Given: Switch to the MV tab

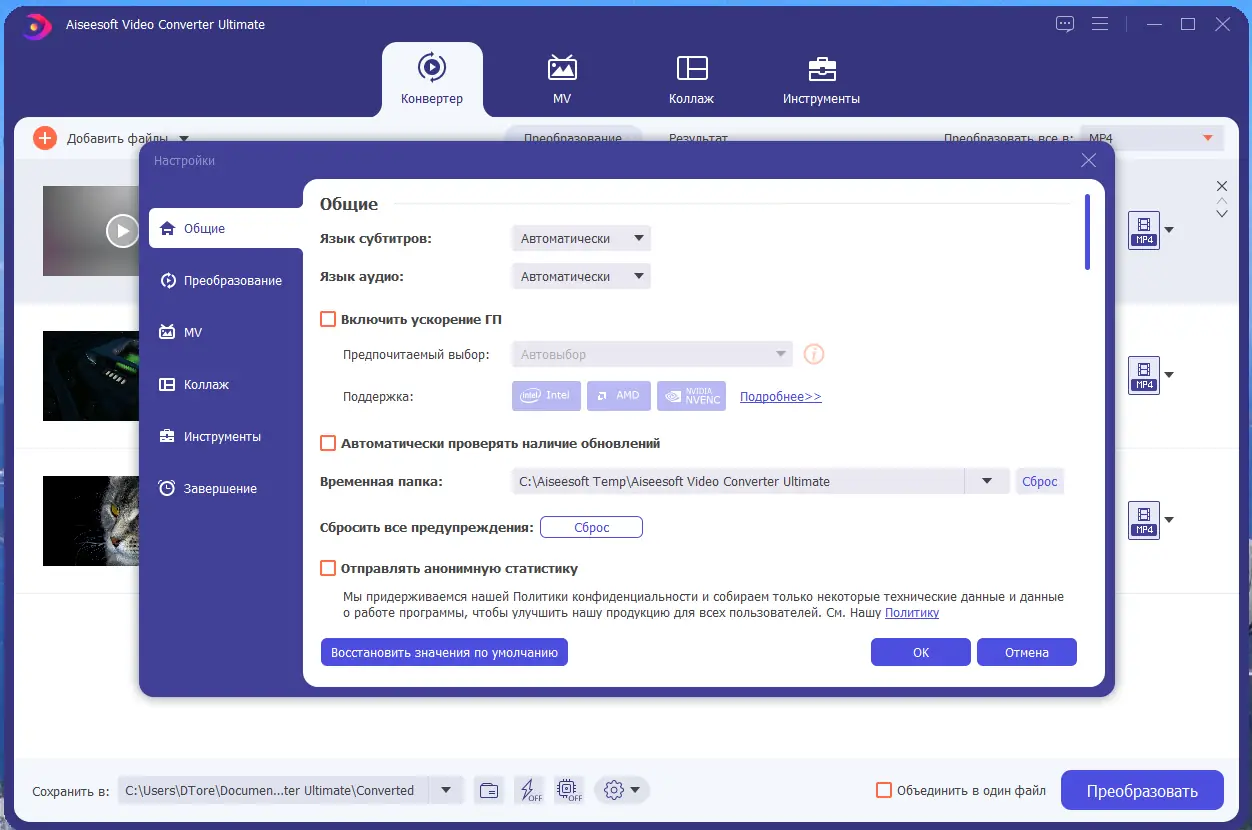Looking at the screenshot, I should pos(562,79).
